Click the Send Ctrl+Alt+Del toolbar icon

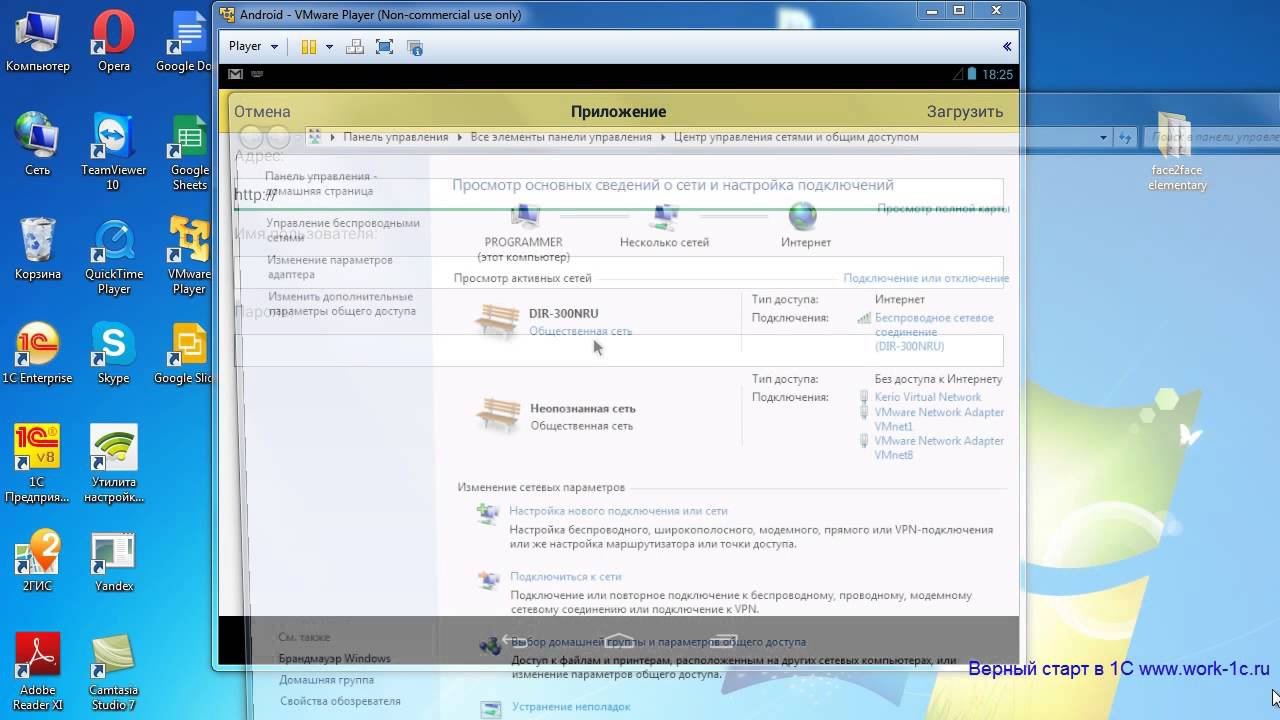354,47
